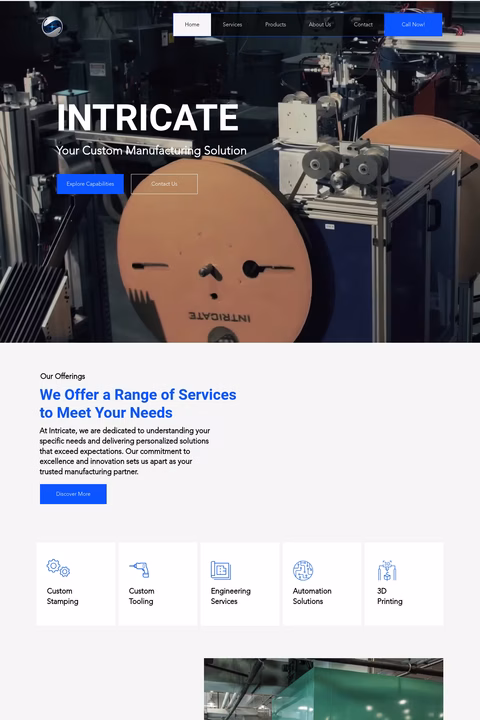
Task: Click the Custom Stamping gears icon
Action: point(58,568)
